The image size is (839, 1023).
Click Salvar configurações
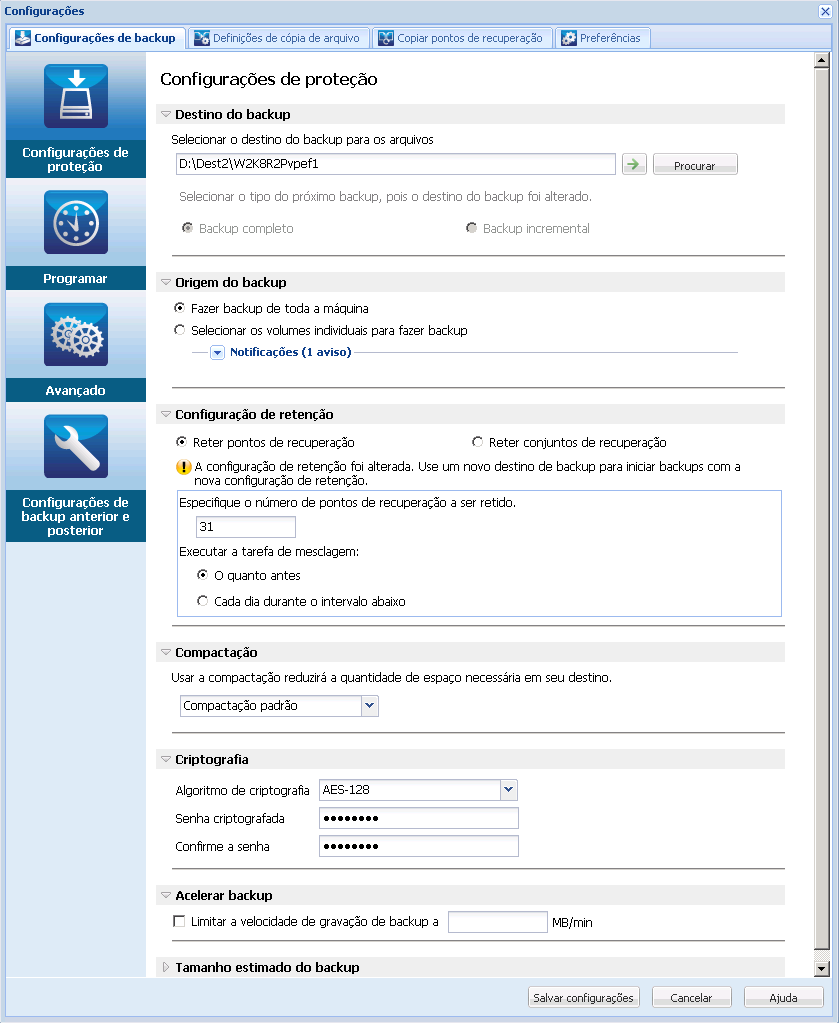(x=583, y=996)
